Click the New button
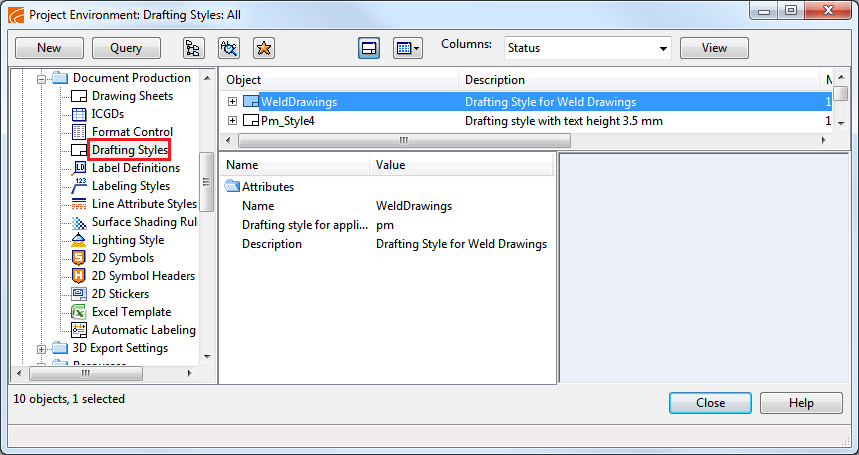 48,48
